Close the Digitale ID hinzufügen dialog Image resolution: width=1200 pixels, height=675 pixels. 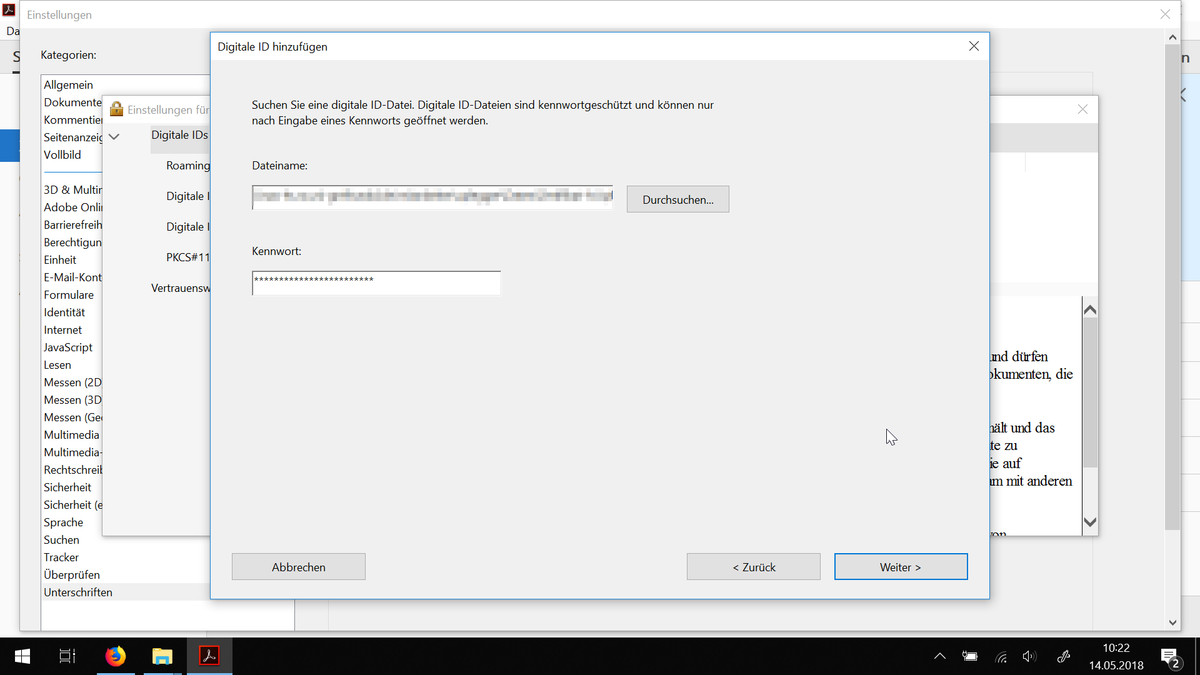[974, 47]
